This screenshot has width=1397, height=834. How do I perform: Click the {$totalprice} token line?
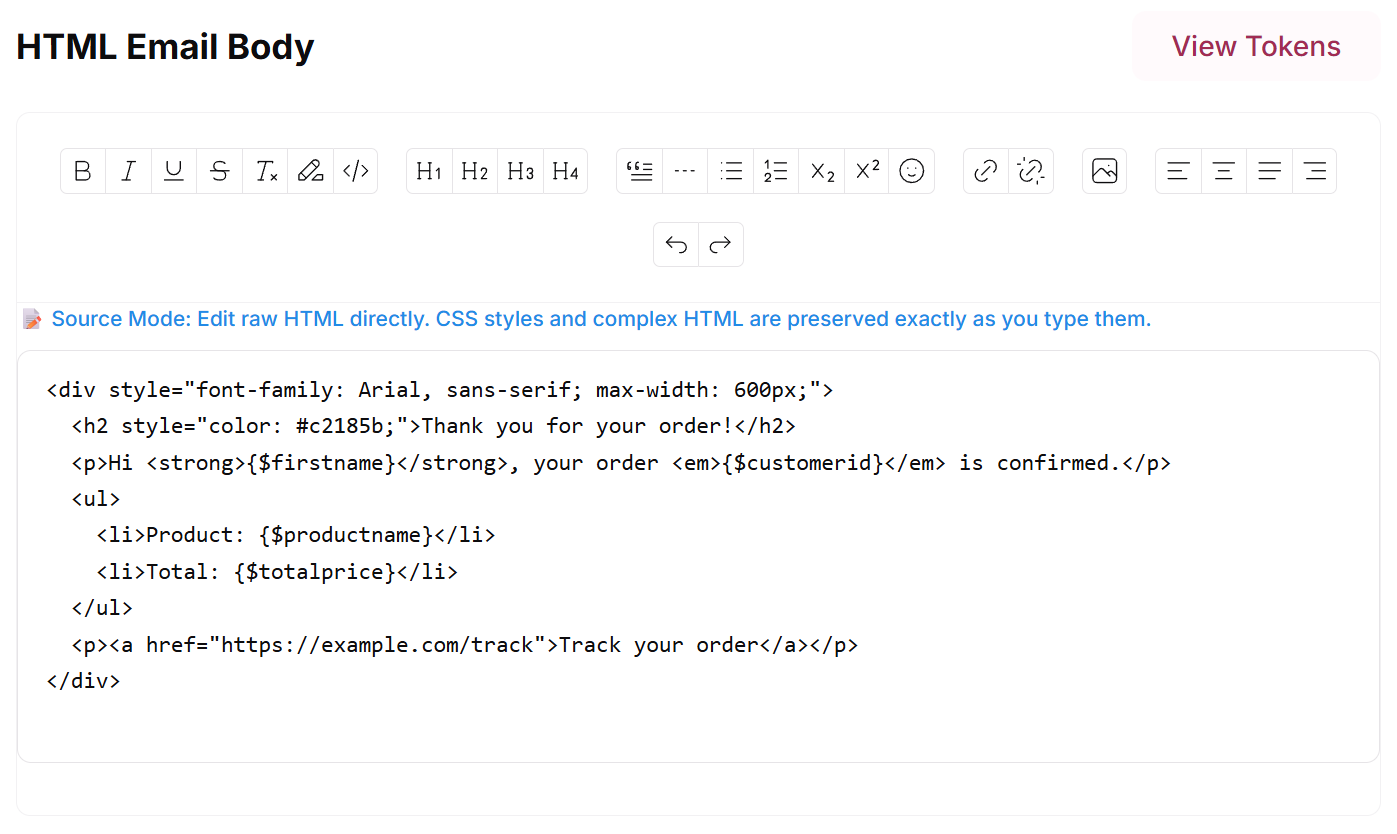point(277,572)
